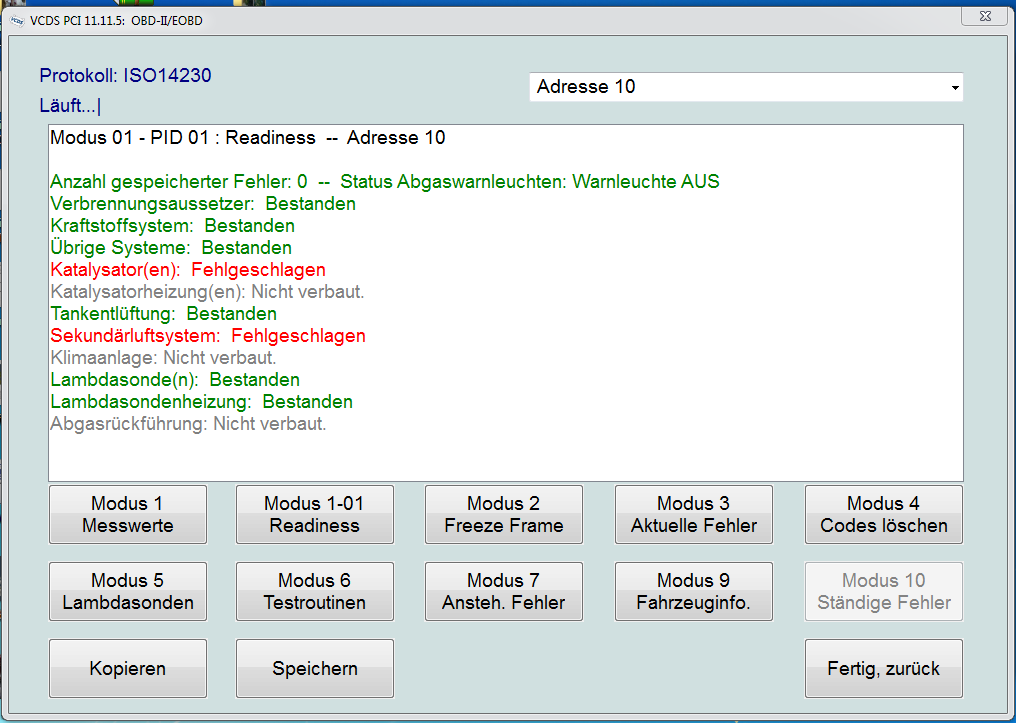View Modus 7 Ansteh. Fehler
This screenshot has width=1016, height=723.
(503, 591)
